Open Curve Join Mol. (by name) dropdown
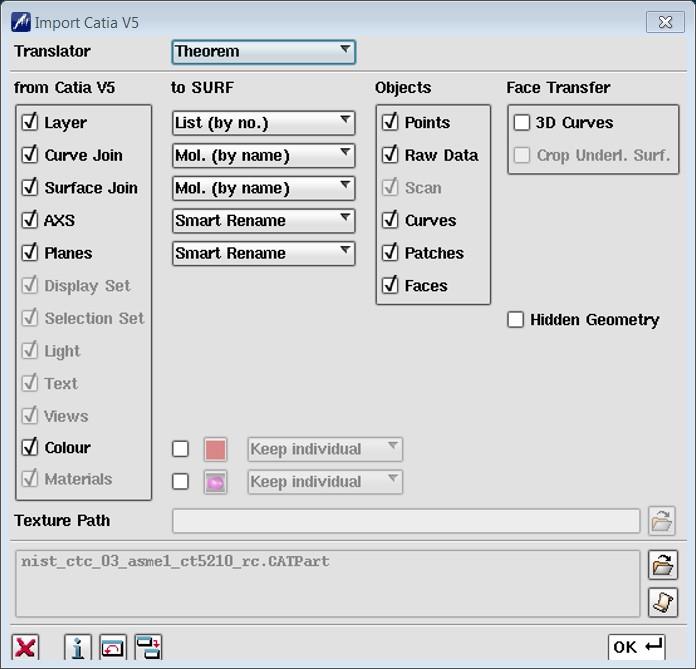Viewport: 696px width, 669px height. pyautogui.click(x=264, y=156)
